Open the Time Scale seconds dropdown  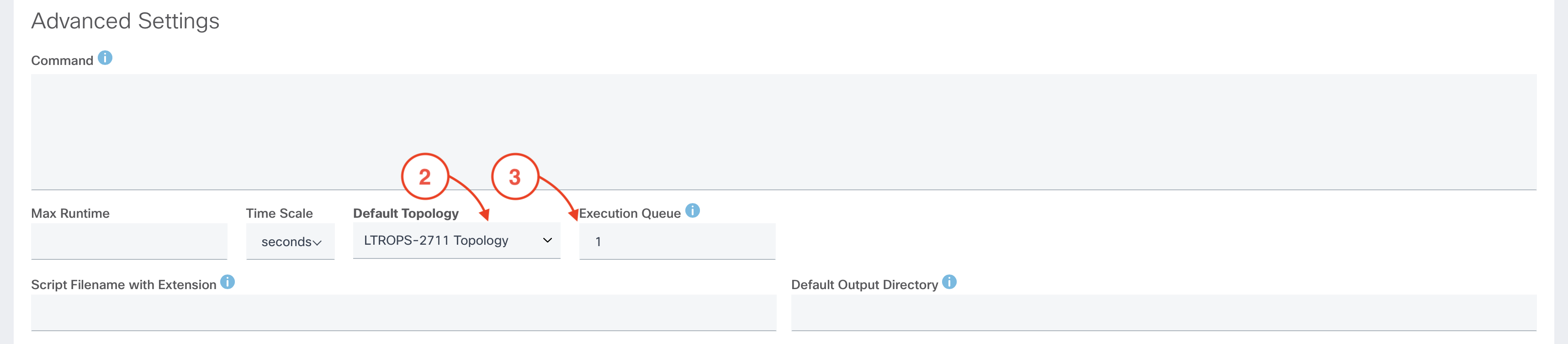click(x=291, y=242)
